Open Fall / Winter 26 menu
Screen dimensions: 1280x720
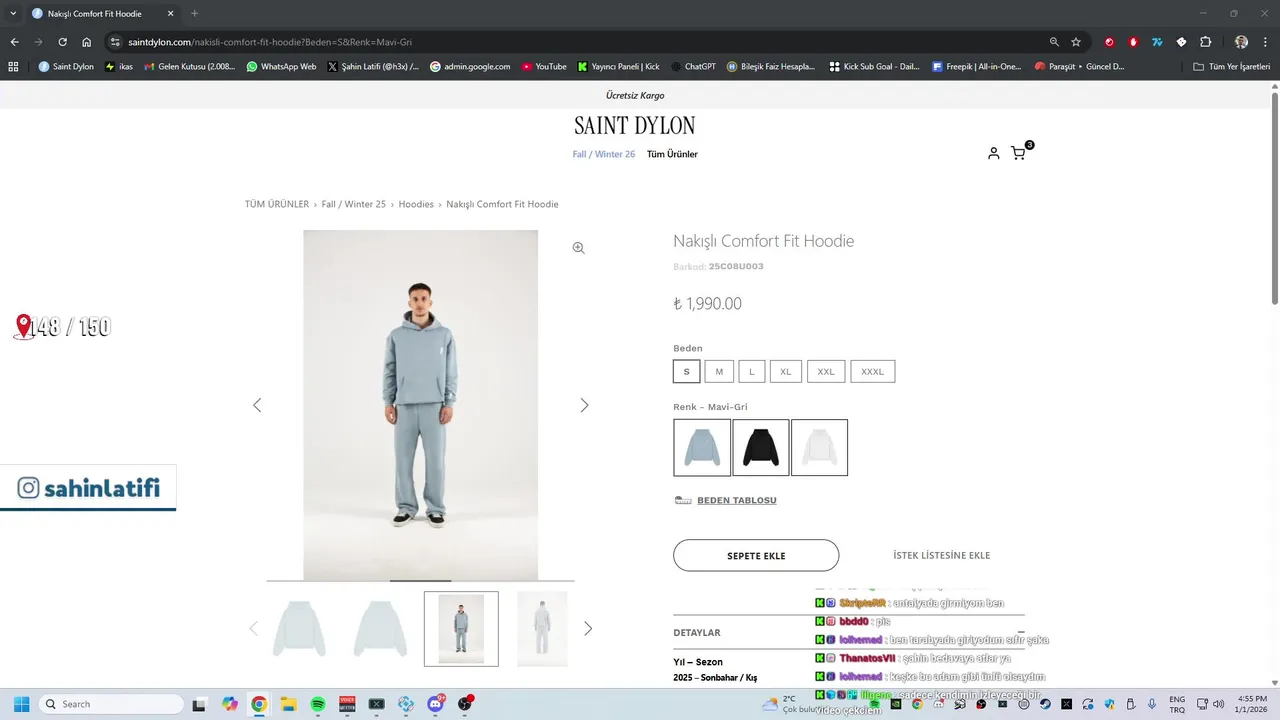(x=604, y=154)
